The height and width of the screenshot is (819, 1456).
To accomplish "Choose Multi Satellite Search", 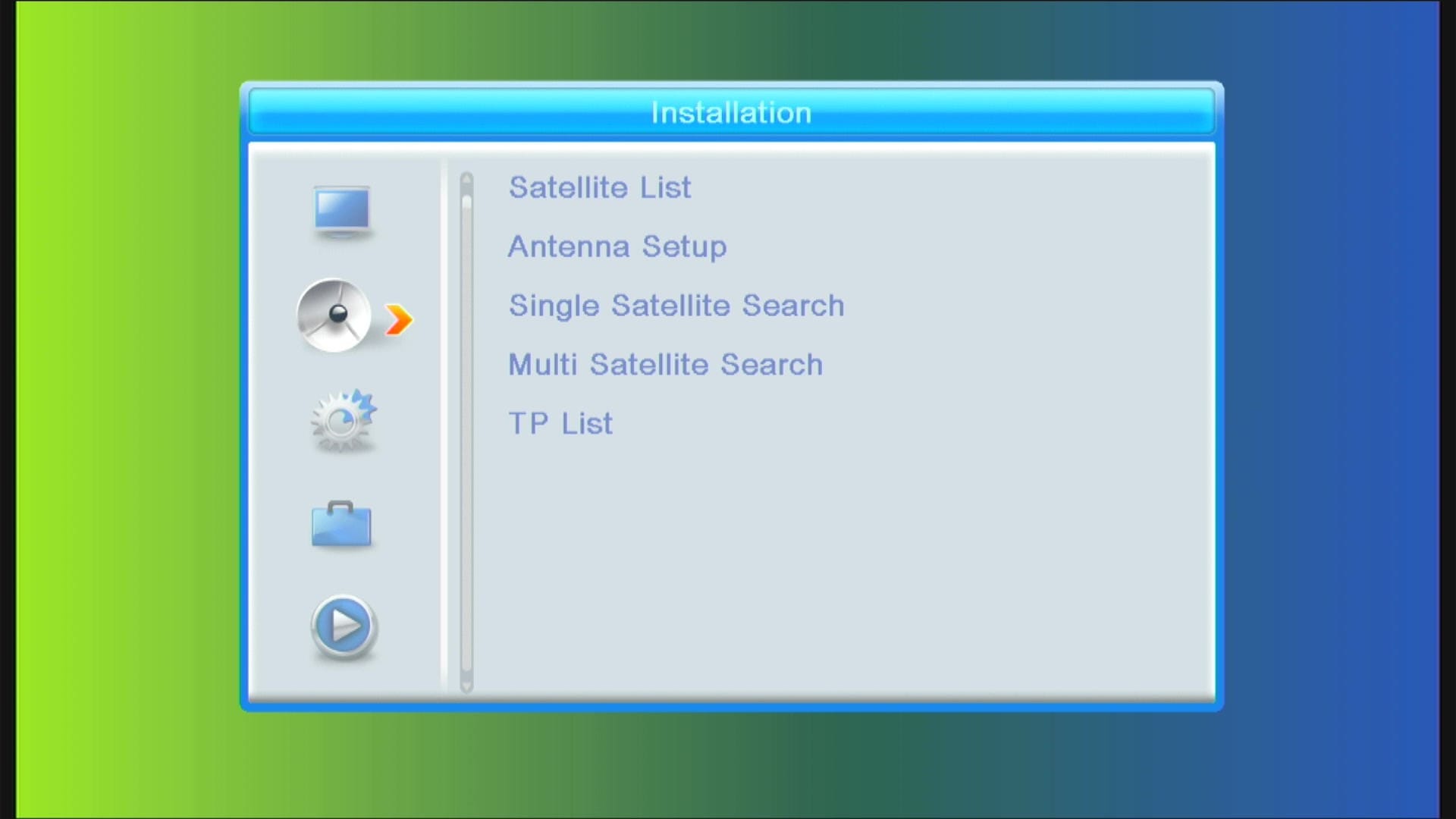I will pos(665,365).
